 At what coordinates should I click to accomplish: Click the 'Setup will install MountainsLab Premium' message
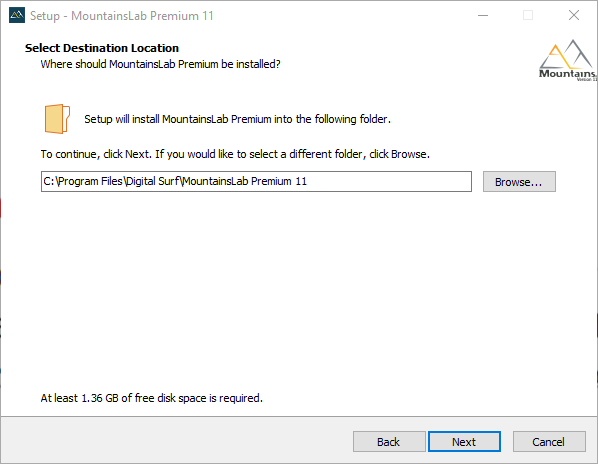[238, 119]
